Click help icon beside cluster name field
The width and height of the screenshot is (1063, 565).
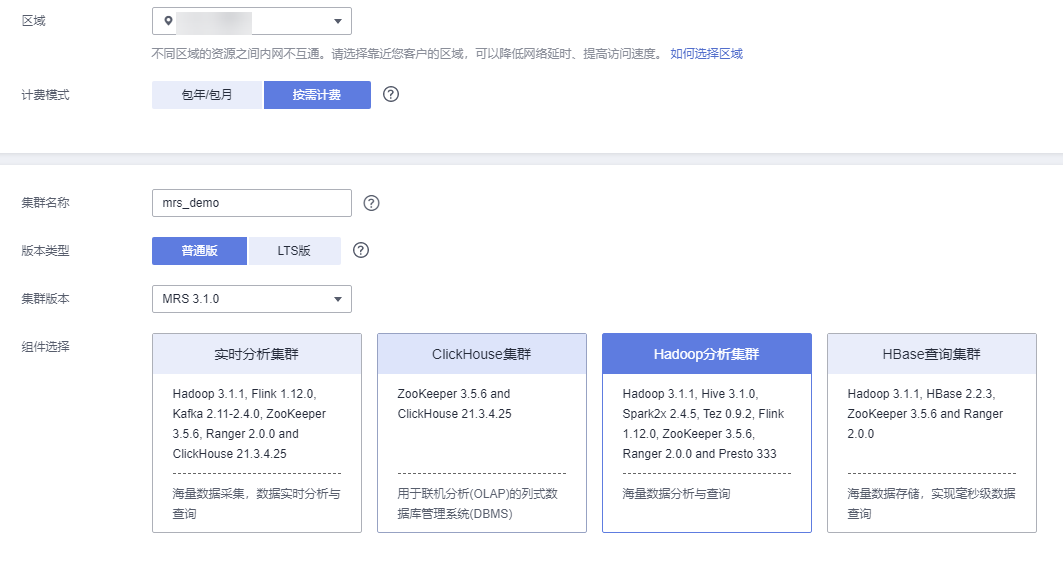pos(371,203)
